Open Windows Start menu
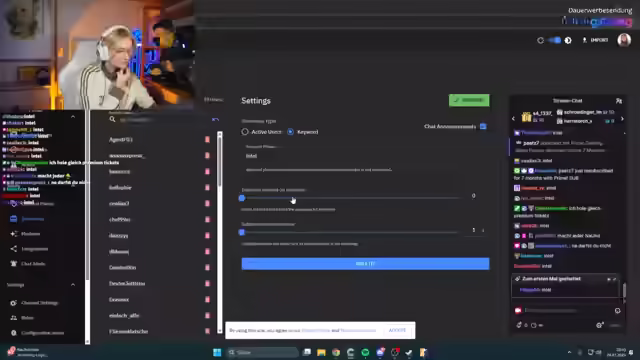The width and height of the screenshot is (640, 360). (x=217, y=352)
